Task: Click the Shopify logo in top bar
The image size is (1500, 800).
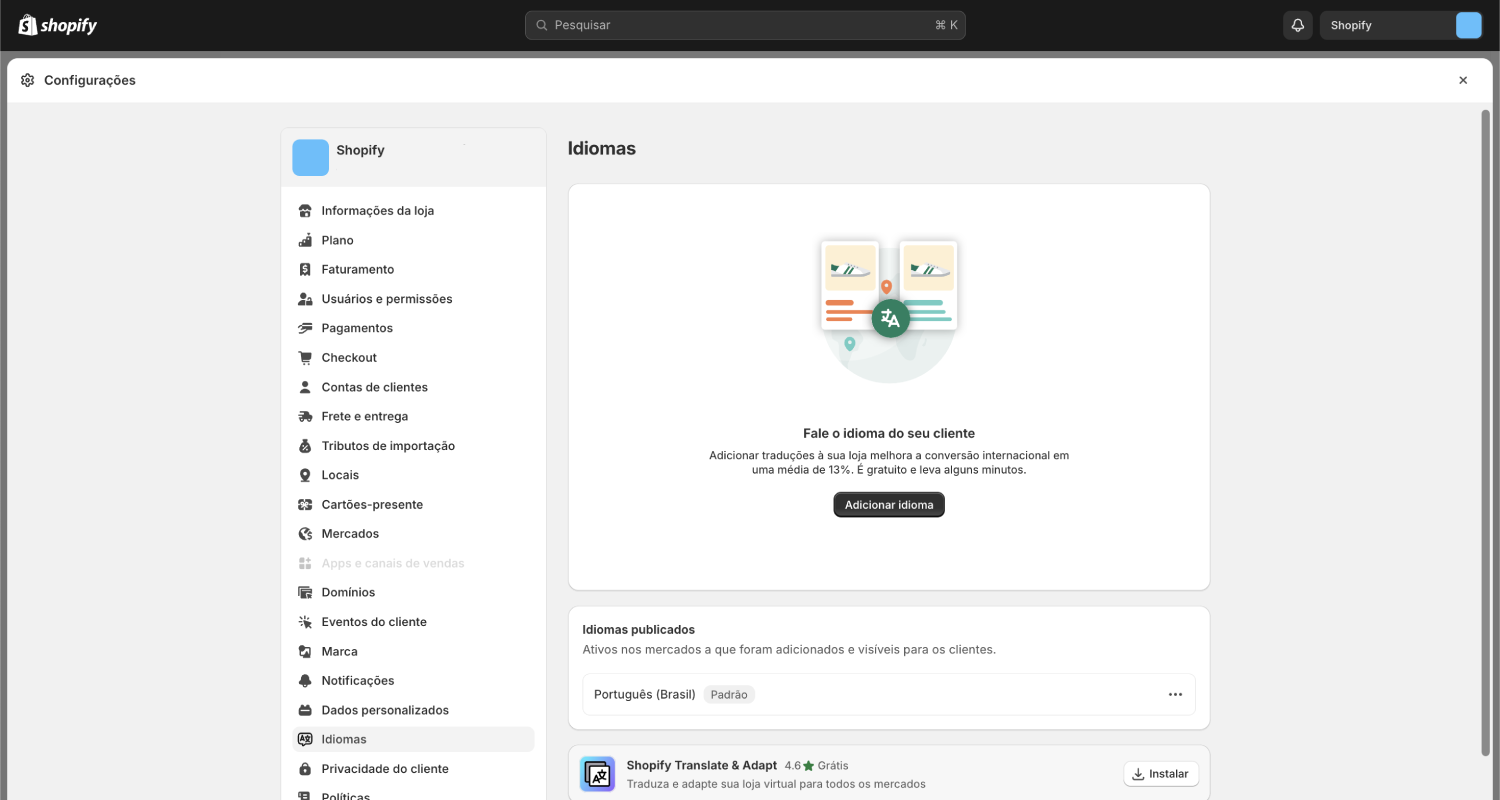Action: pos(58,25)
